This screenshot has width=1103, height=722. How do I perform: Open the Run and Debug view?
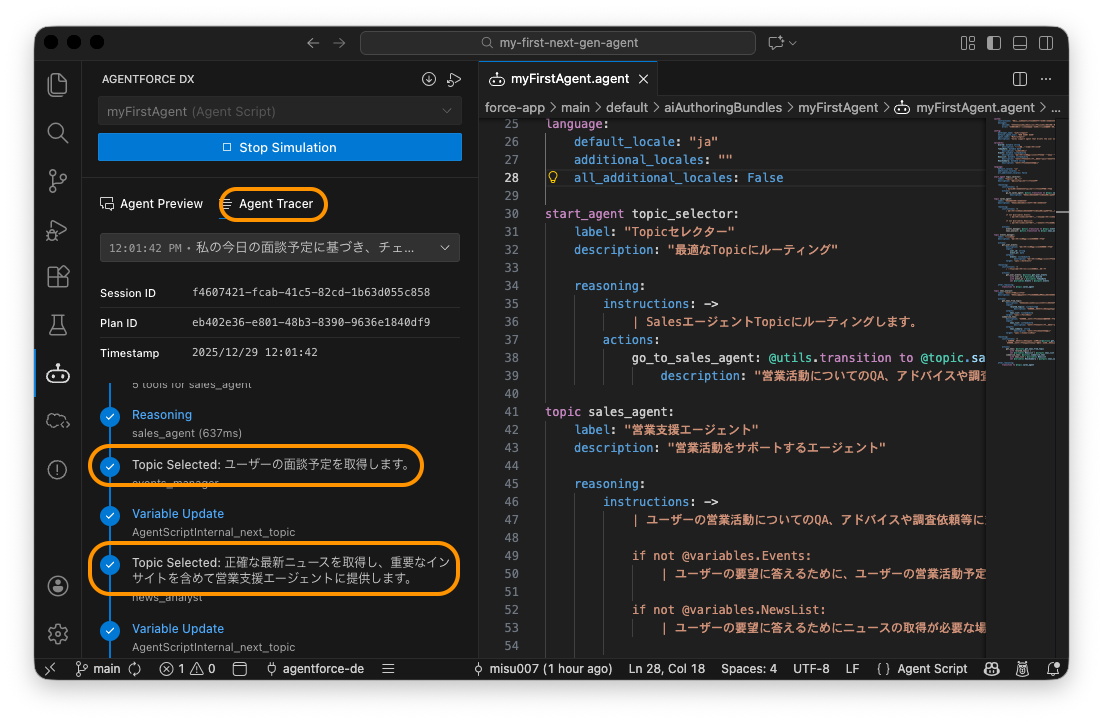coord(58,229)
